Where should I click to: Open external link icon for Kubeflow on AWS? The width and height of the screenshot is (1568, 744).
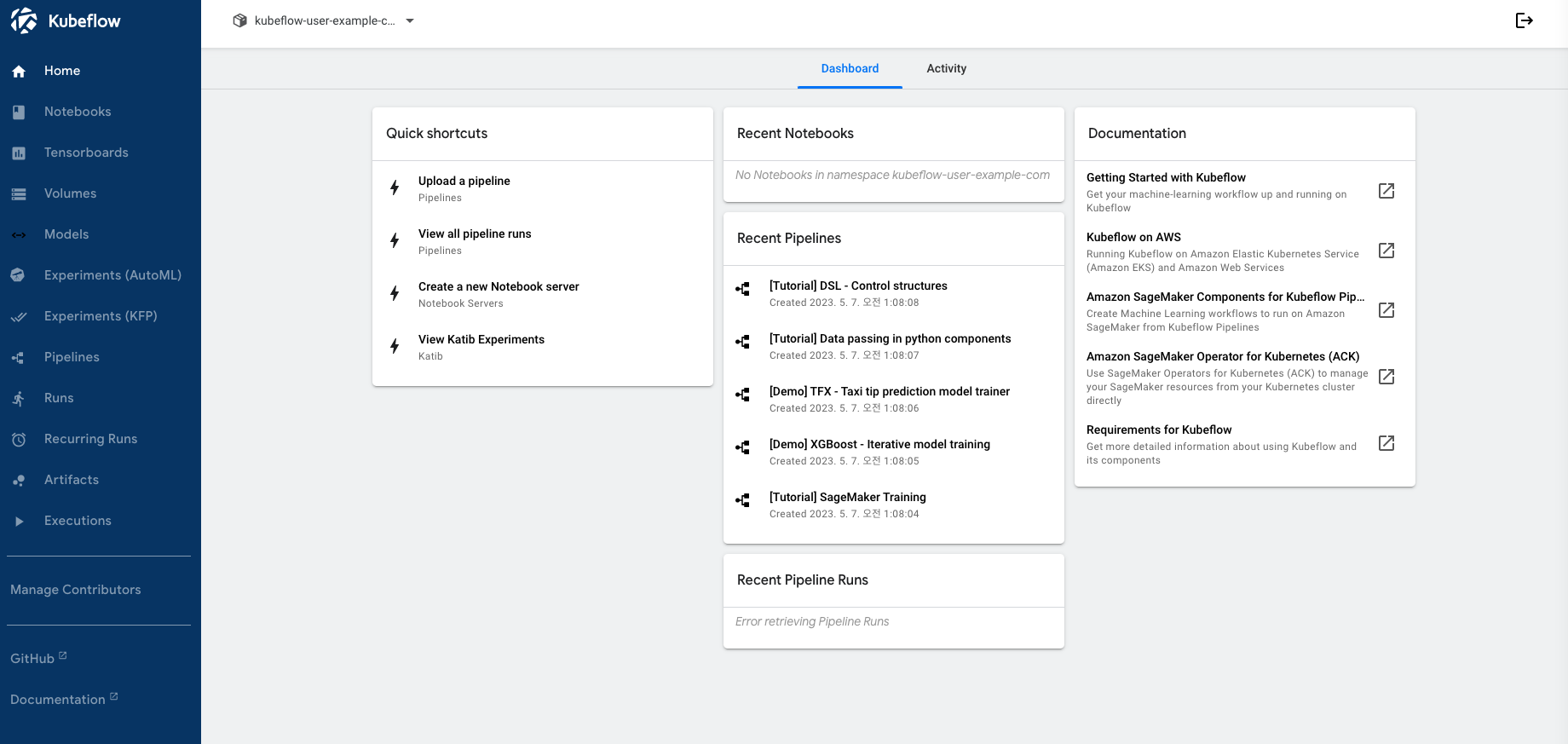coord(1386,251)
